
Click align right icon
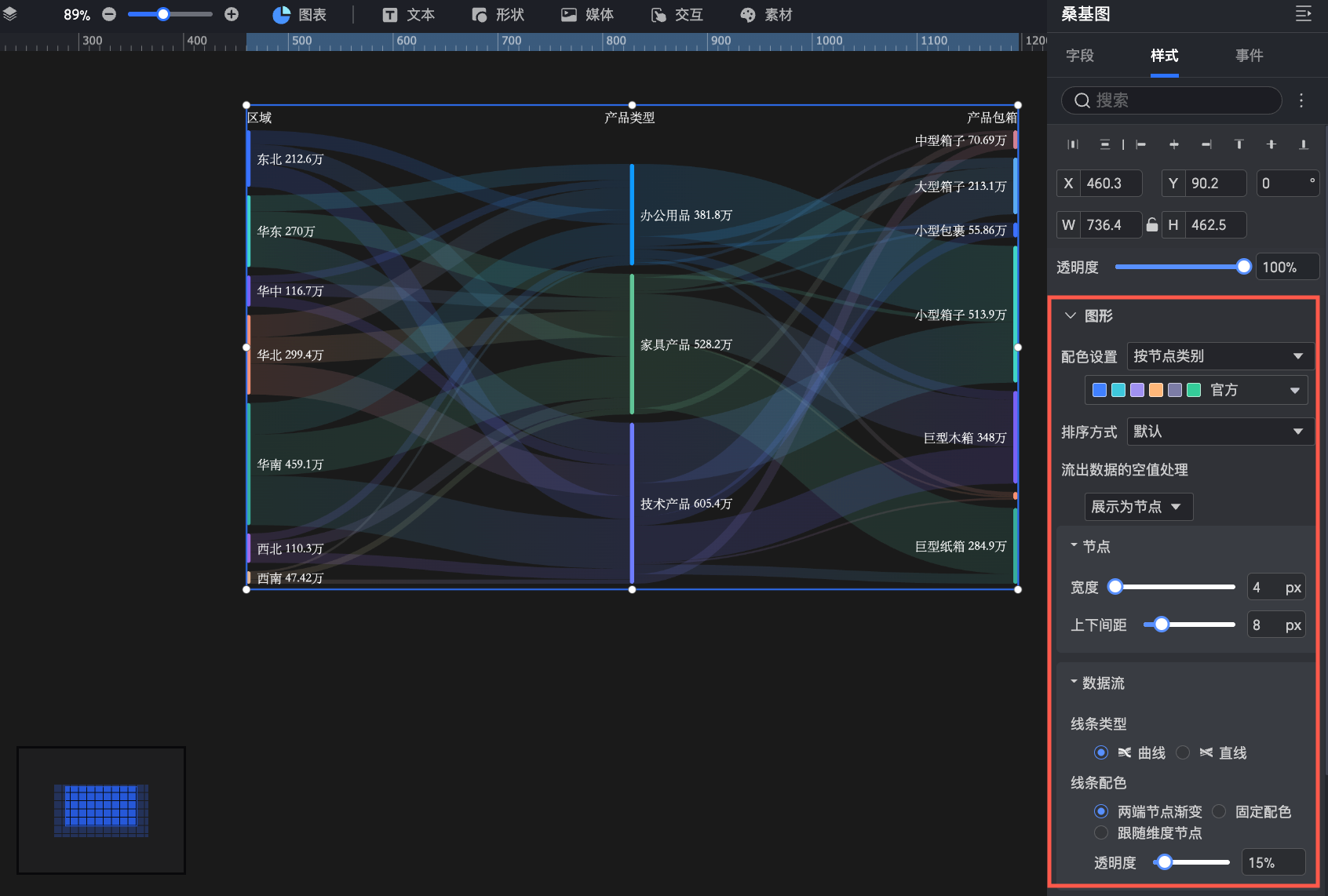coord(1206,144)
